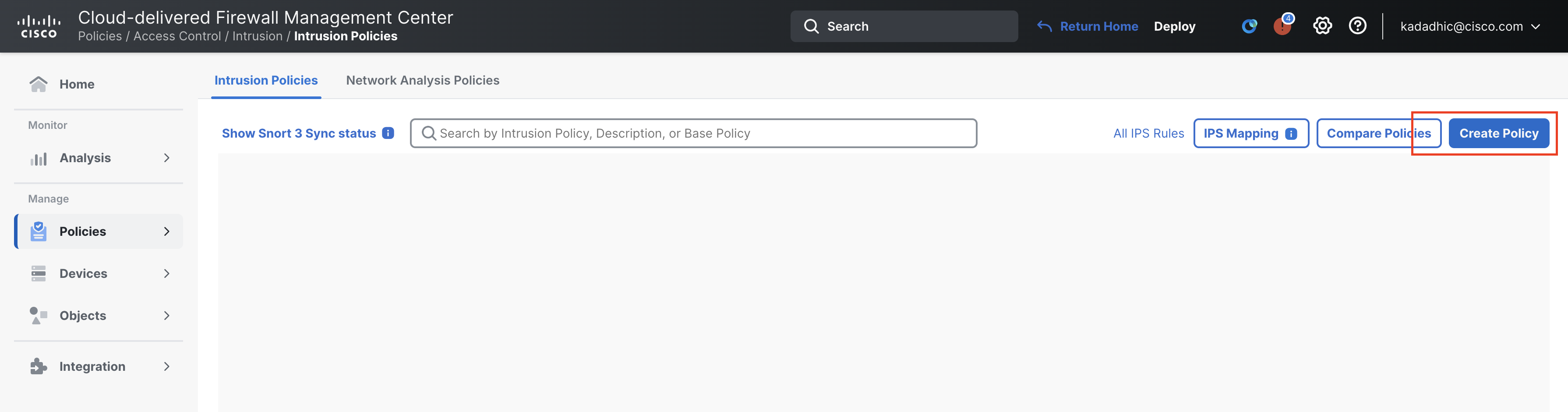Open notifications with the red alert badge

[1282, 25]
